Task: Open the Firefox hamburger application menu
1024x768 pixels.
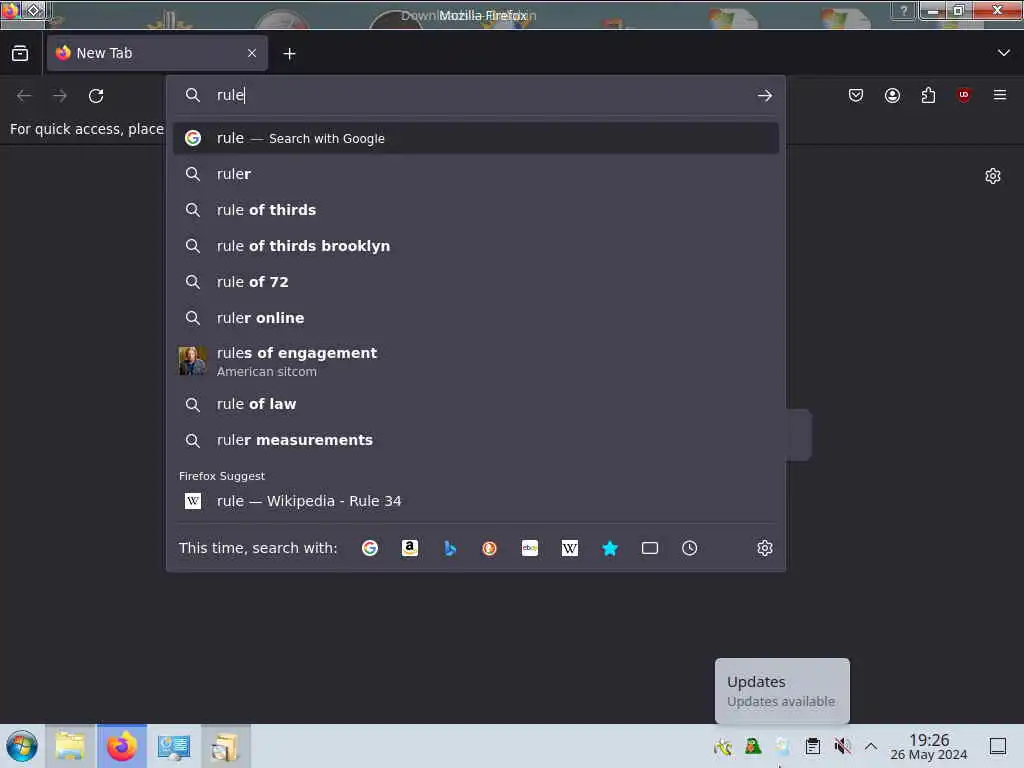Action: 1000,95
